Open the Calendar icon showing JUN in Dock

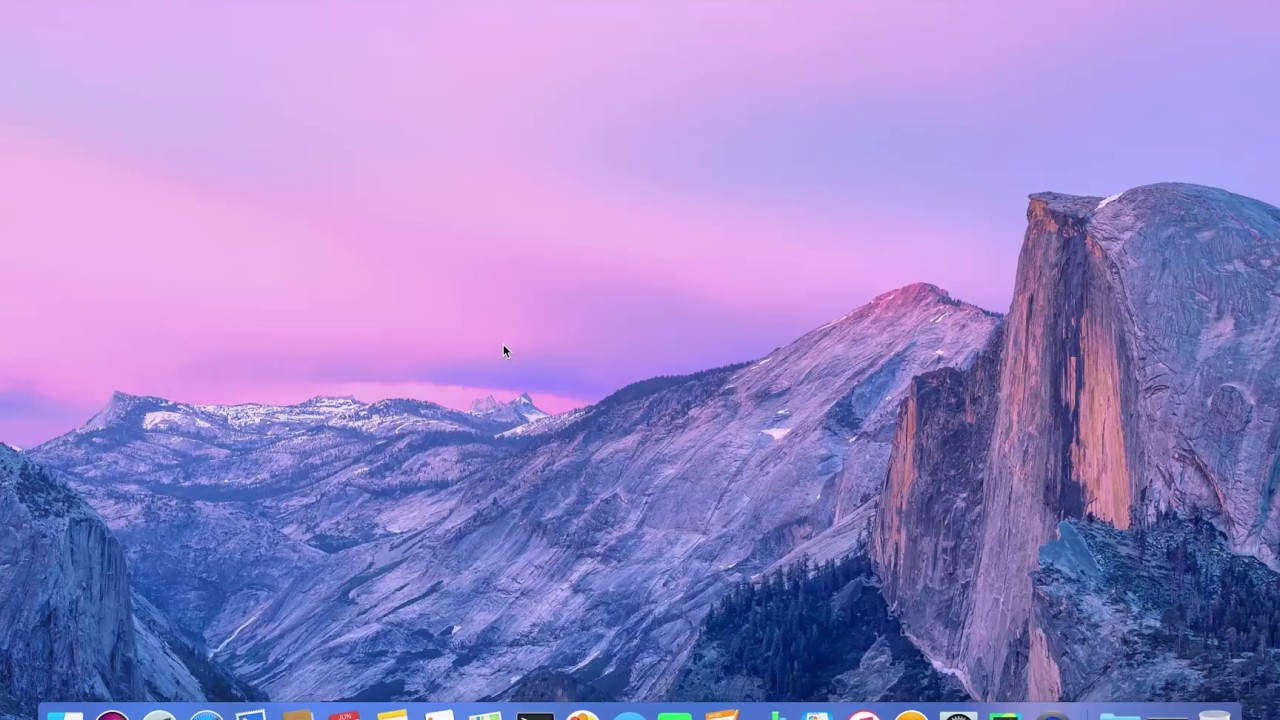(x=344, y=715)
